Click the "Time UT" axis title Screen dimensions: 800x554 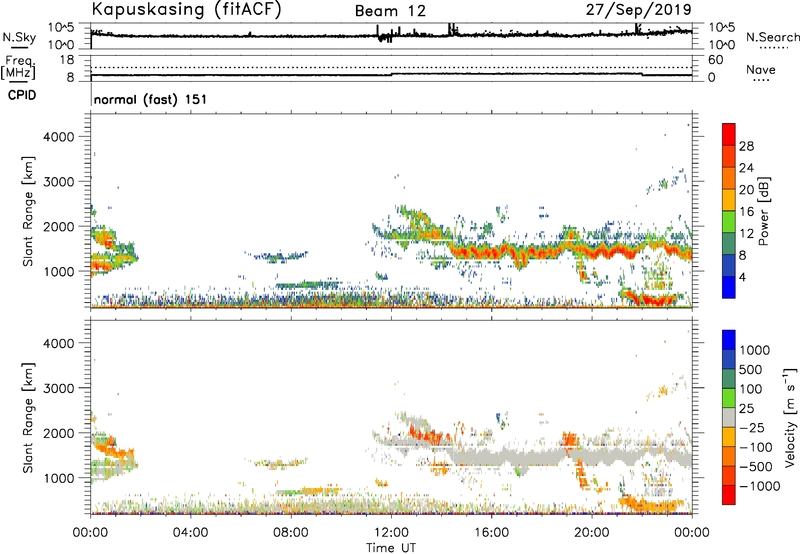coord(391,548)
